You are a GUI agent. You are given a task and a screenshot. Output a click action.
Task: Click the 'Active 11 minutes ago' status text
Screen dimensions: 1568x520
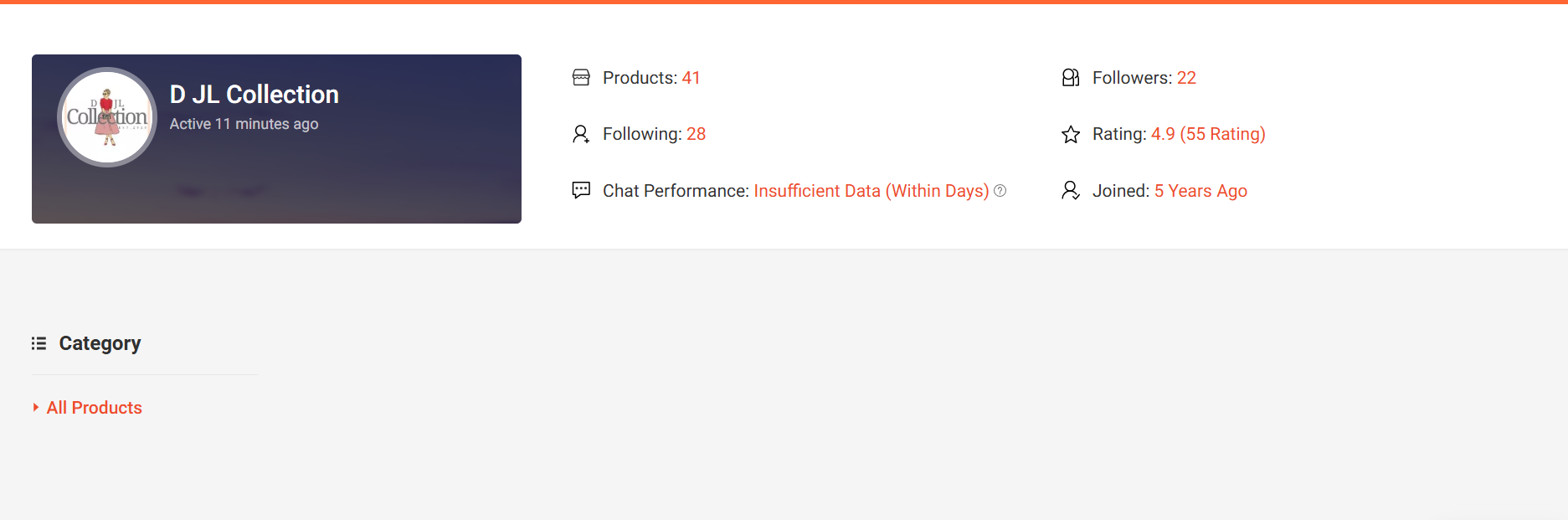pos(244,124)
